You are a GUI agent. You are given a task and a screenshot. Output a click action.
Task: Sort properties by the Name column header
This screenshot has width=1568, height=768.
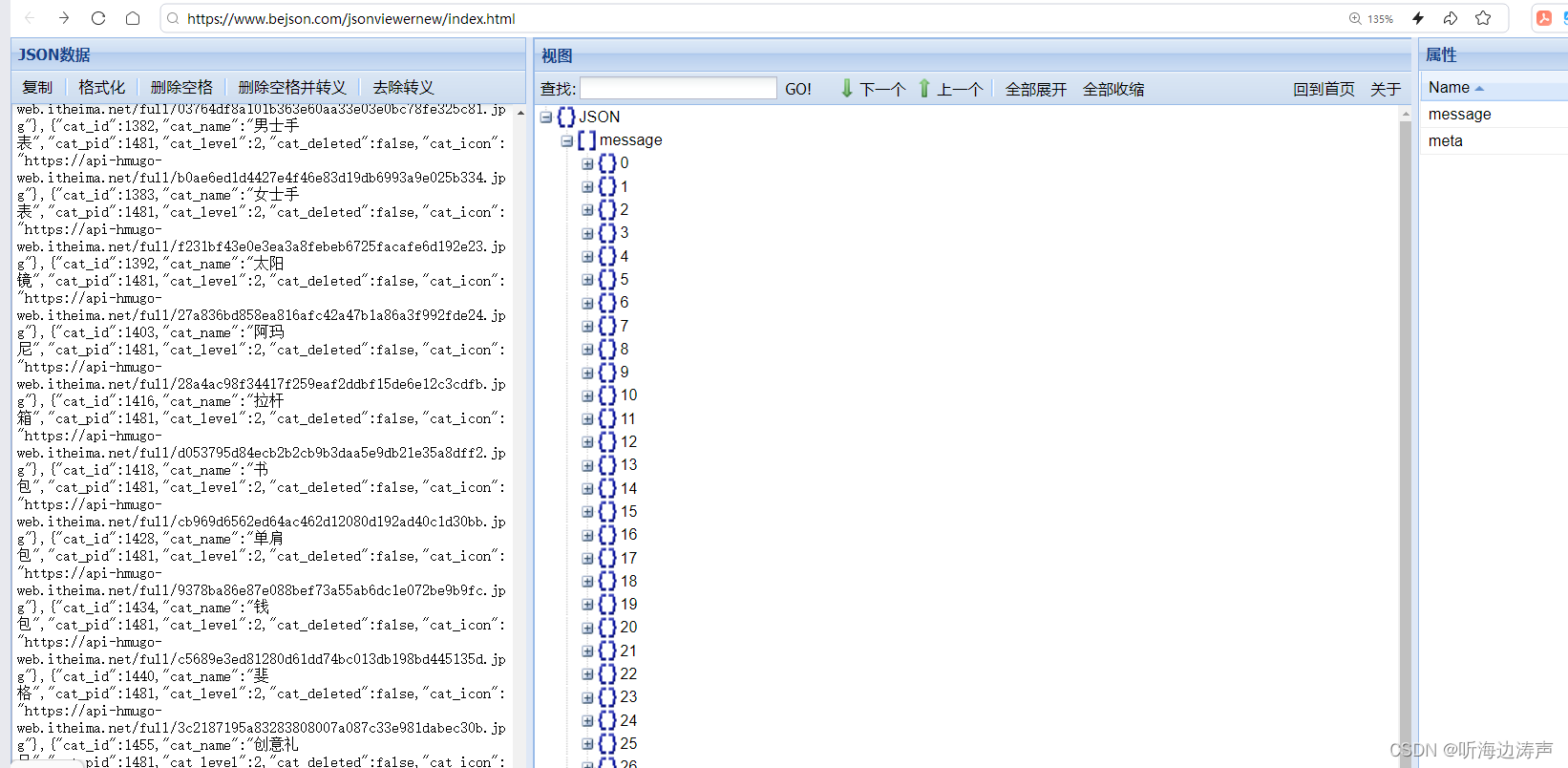[x=1494, y=87]
